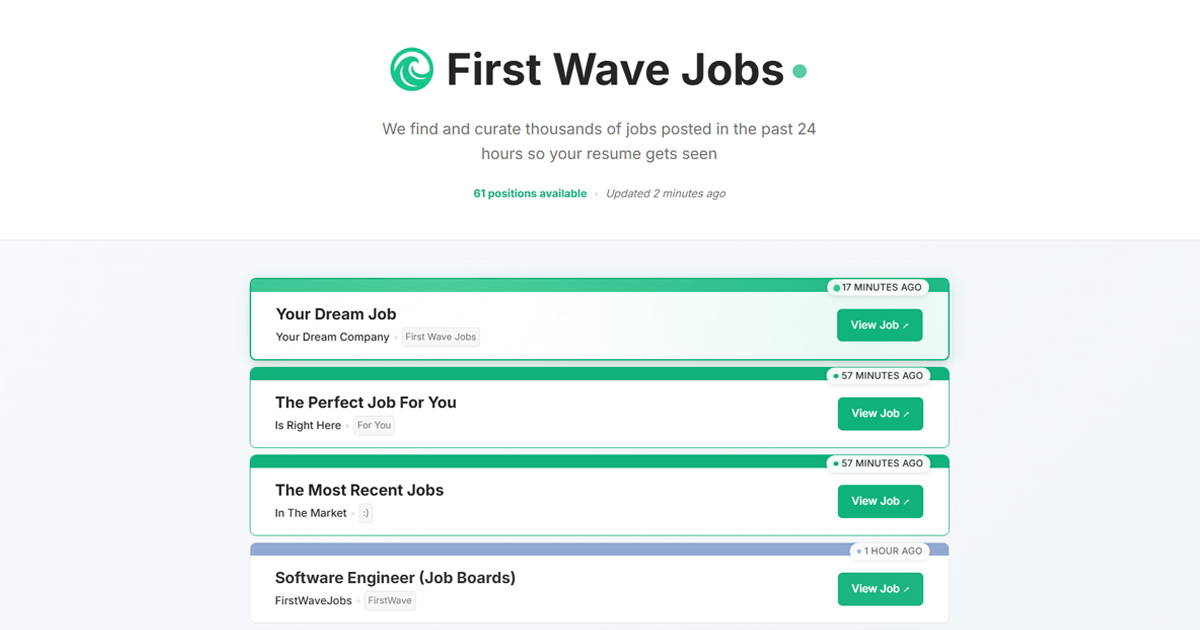The height and width of the screenshot is (630, 1200).
Task: Open the job listing for Your Dream Job
Action: (x=879, y=325)
